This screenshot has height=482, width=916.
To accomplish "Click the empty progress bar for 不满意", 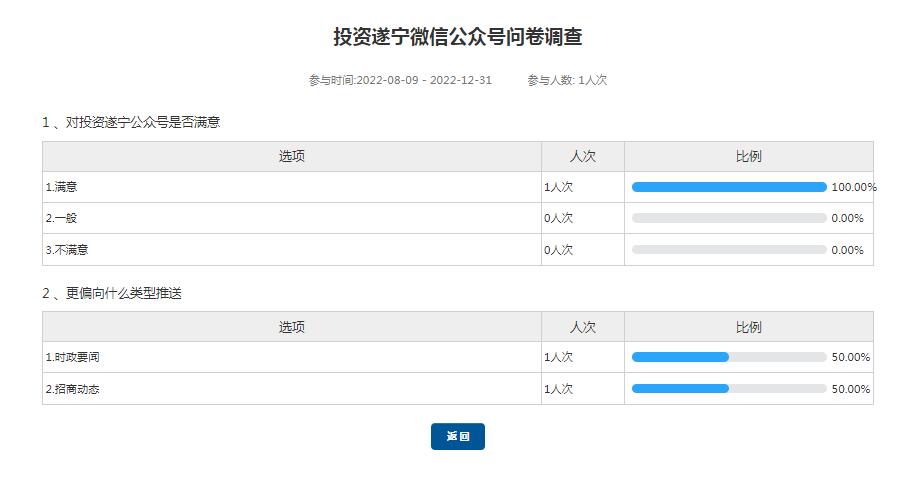I will tap(729, 250).
